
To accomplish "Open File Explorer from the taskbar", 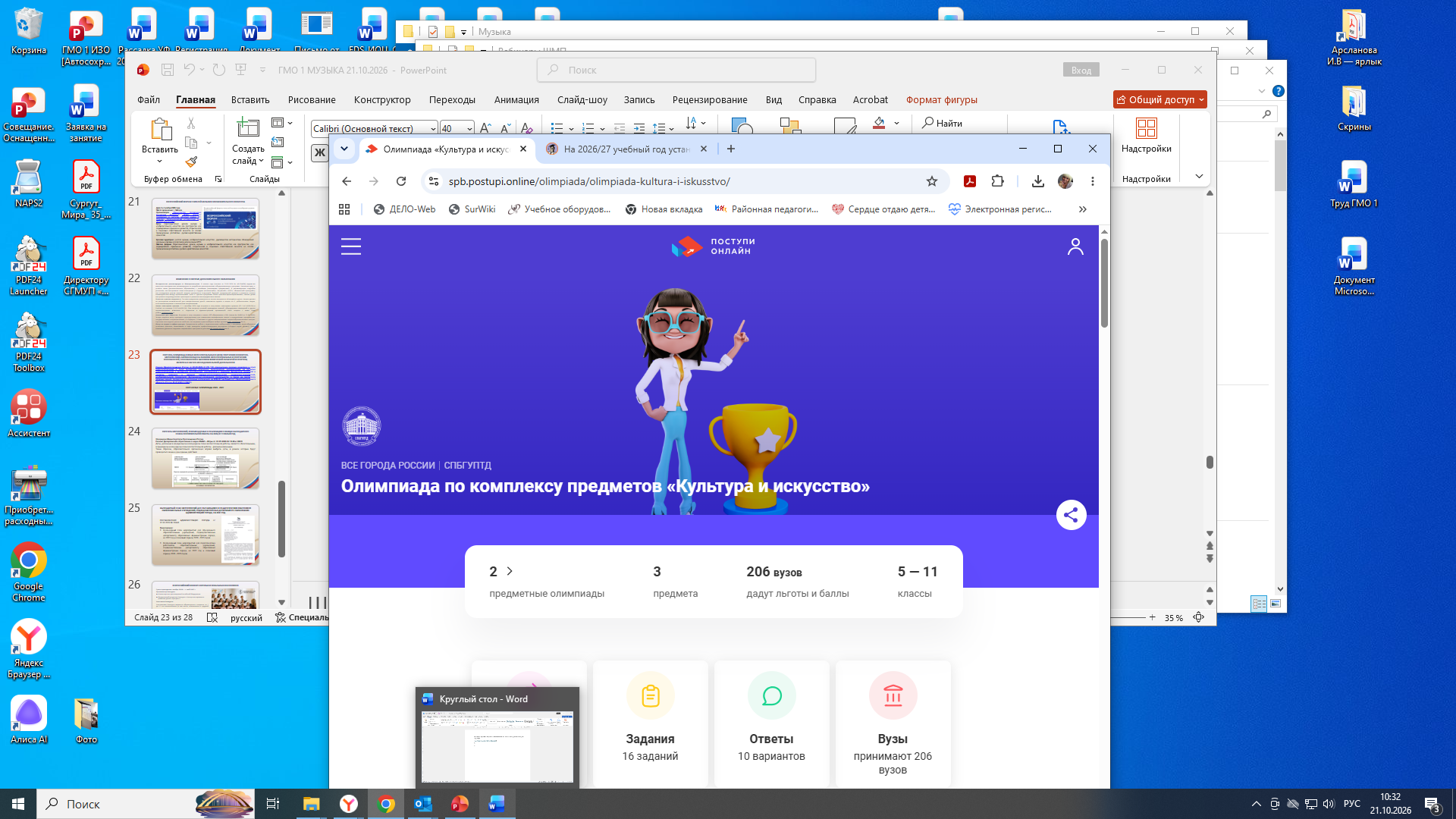I will coord(311,804).
